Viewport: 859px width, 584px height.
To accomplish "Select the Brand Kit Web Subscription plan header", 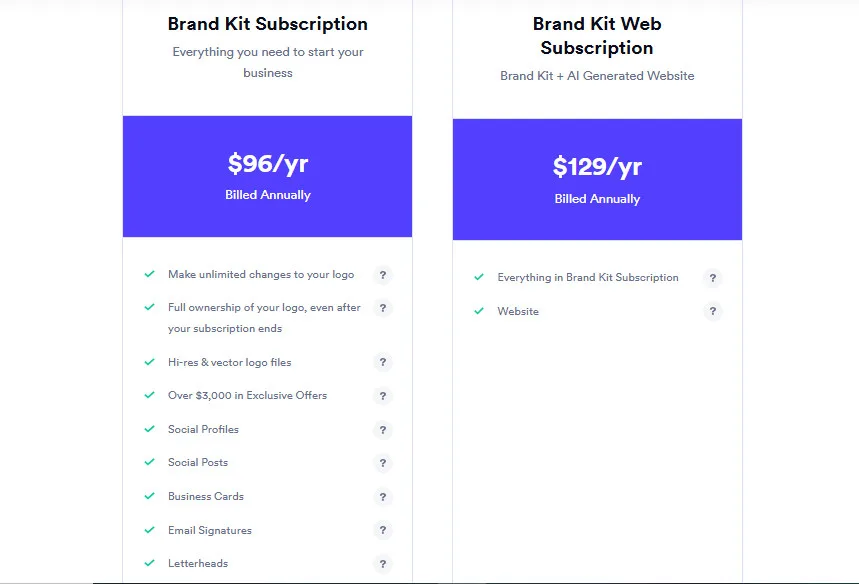I will click(596, 35).
